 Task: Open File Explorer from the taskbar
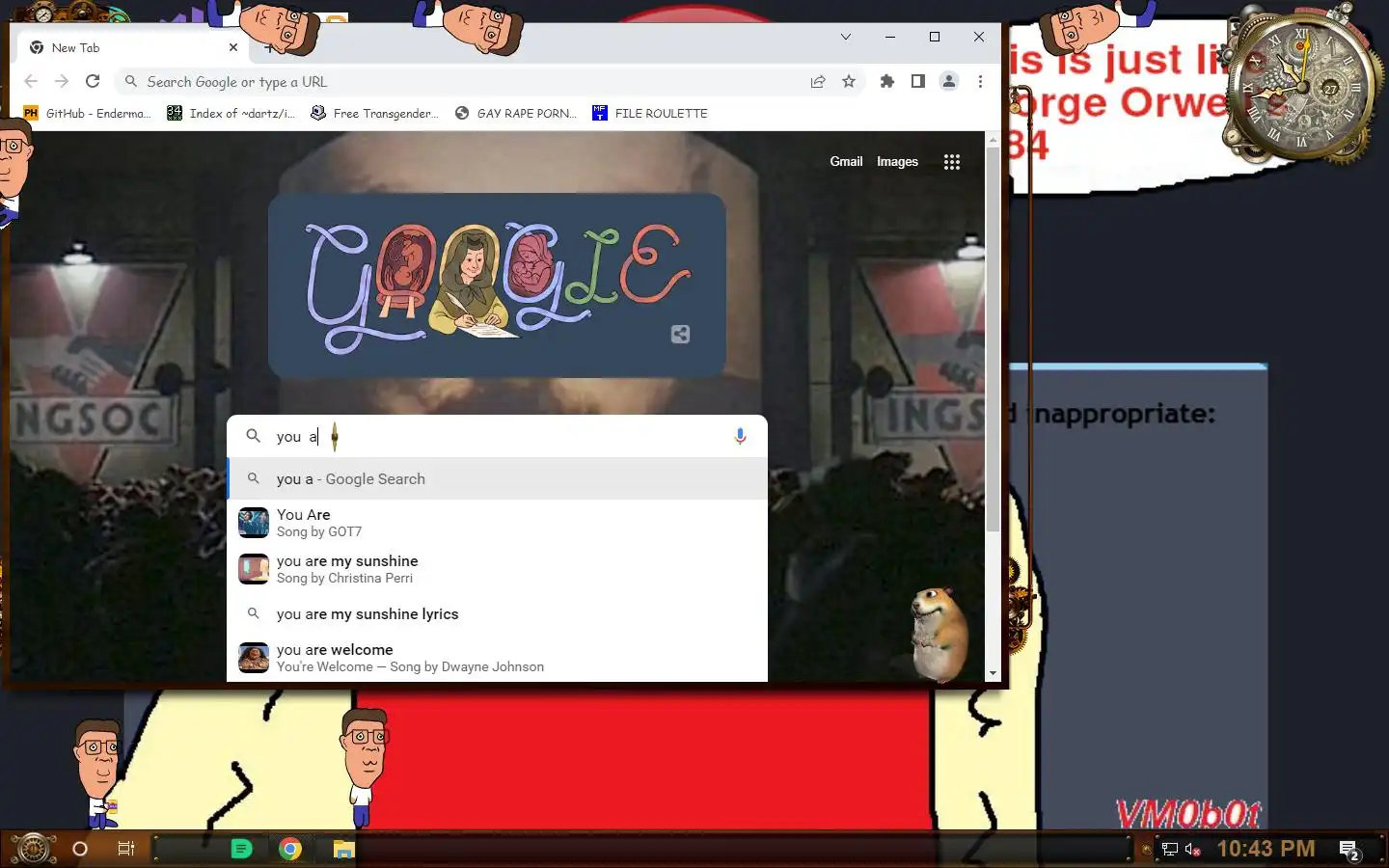pyautogui.click(x=344, y=849)
